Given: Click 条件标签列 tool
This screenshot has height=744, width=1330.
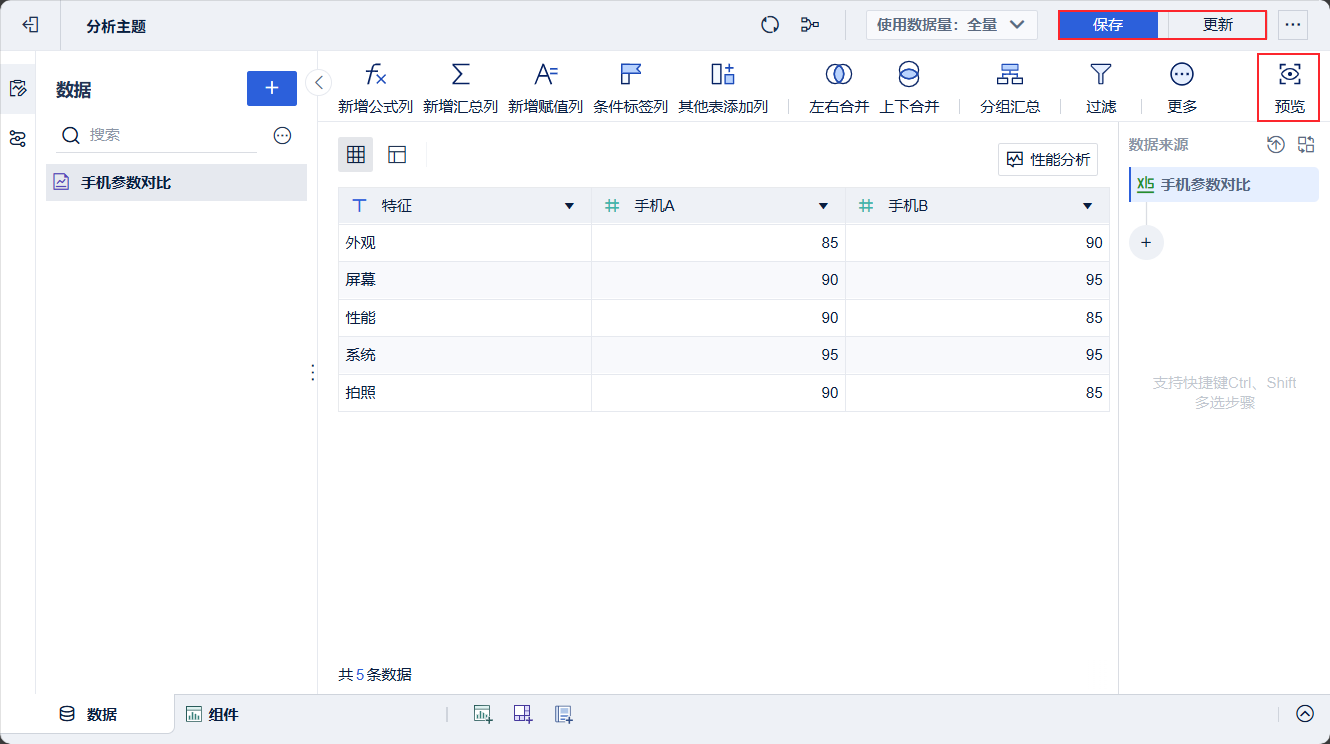Looking at the screenshot, I should tap(630, 88).
